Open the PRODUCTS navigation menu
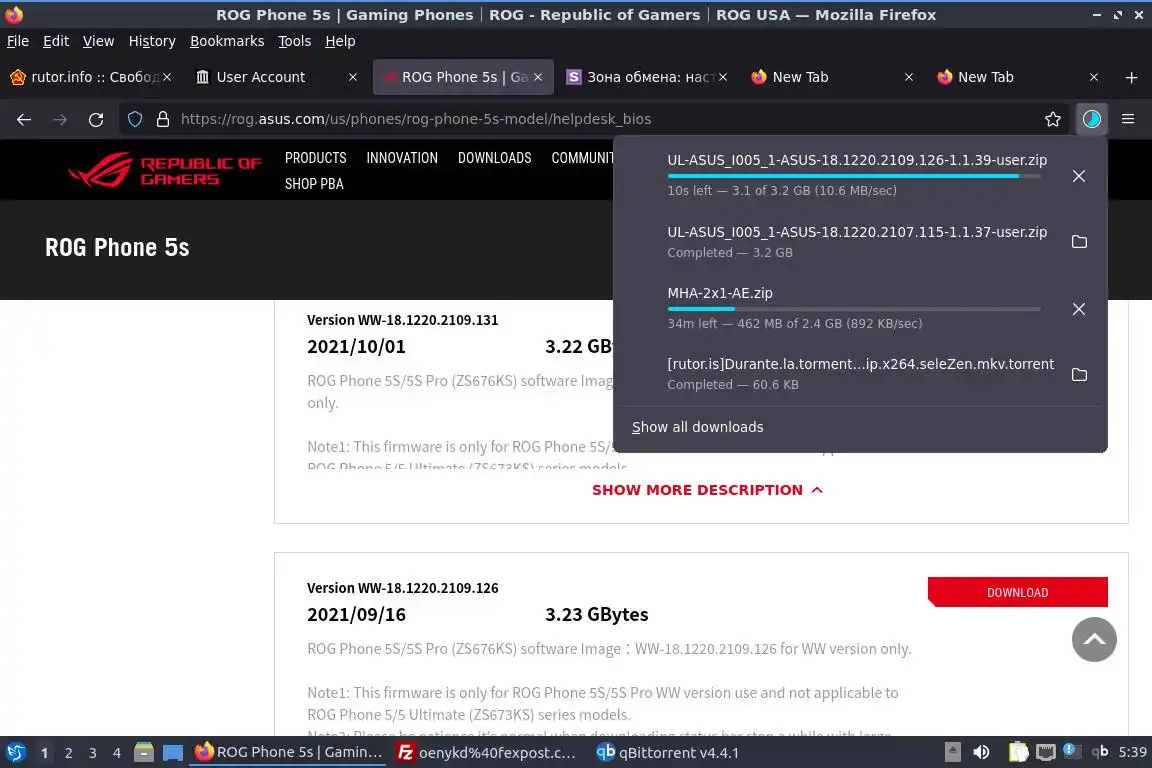The height and width of the screenshot is (768, 1152). [315, 158]
